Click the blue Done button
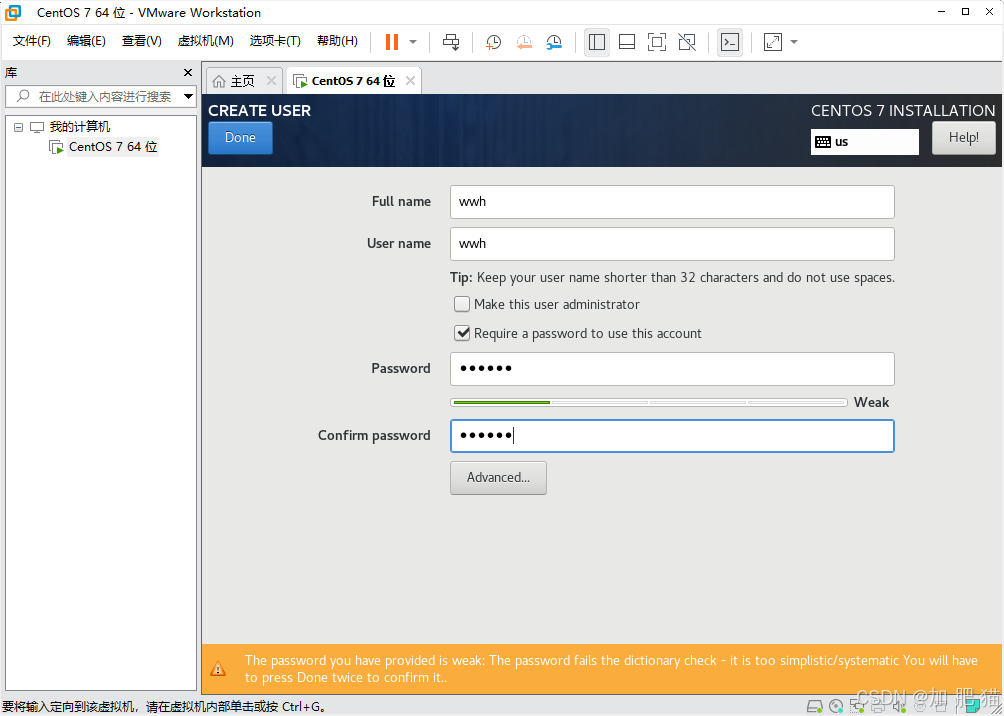1004x716 pixels. click(240, 138)
